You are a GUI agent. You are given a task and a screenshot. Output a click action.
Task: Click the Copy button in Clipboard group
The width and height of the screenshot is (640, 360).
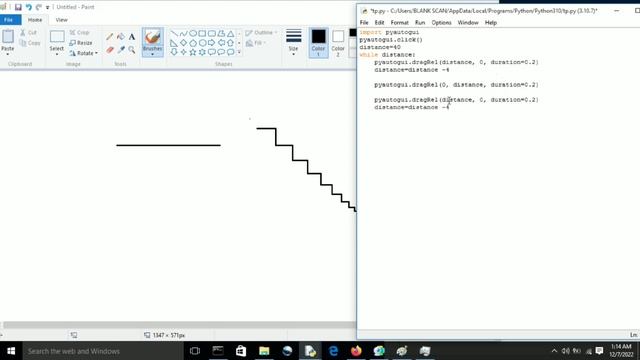(30, 43)
